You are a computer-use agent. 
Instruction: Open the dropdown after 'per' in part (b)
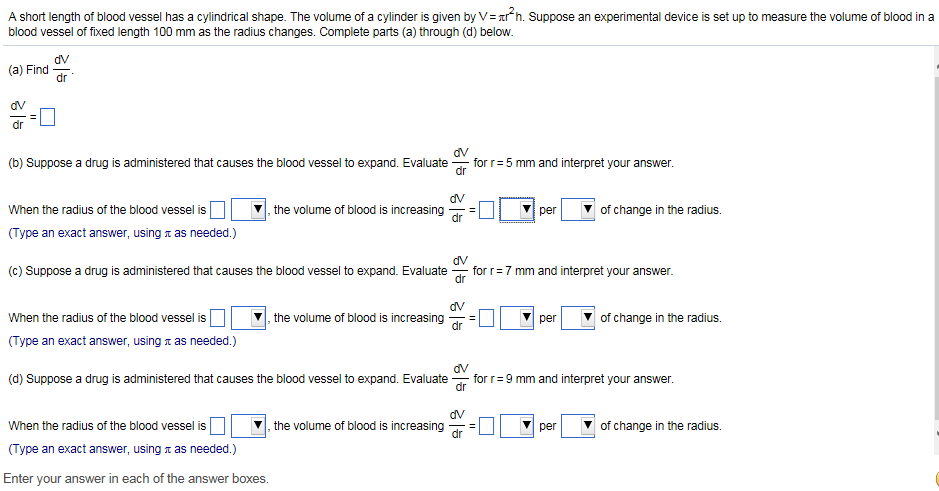tap(578, 210)
